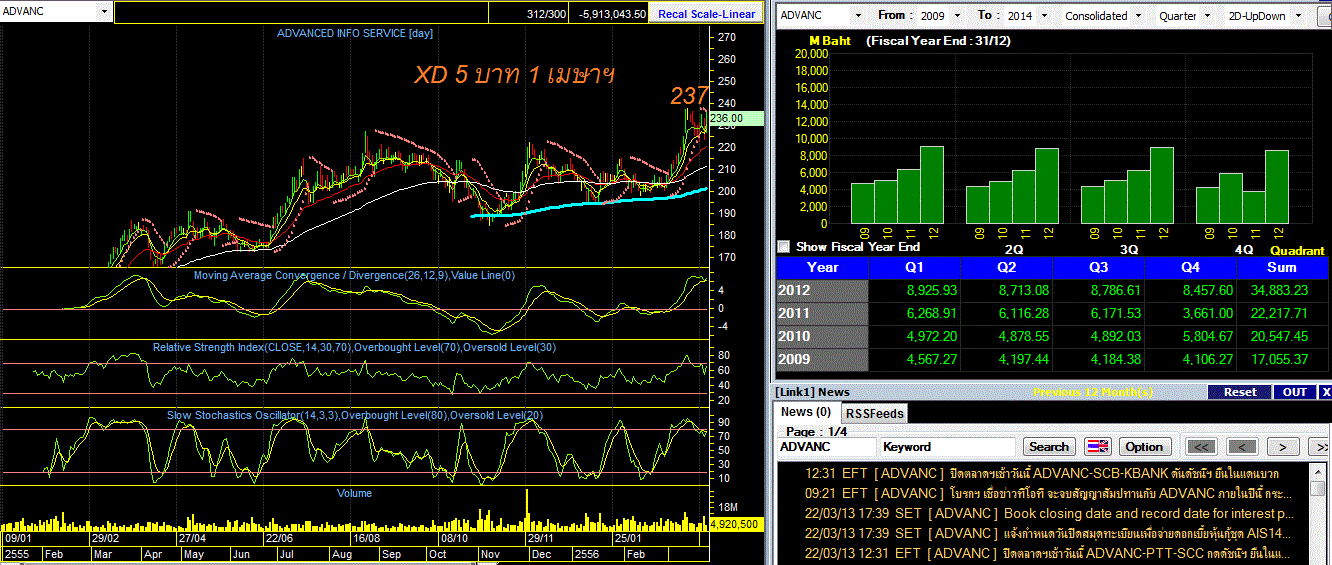Select the Sum column header
The image size is (1332, 565).
tap(1282, 267)
